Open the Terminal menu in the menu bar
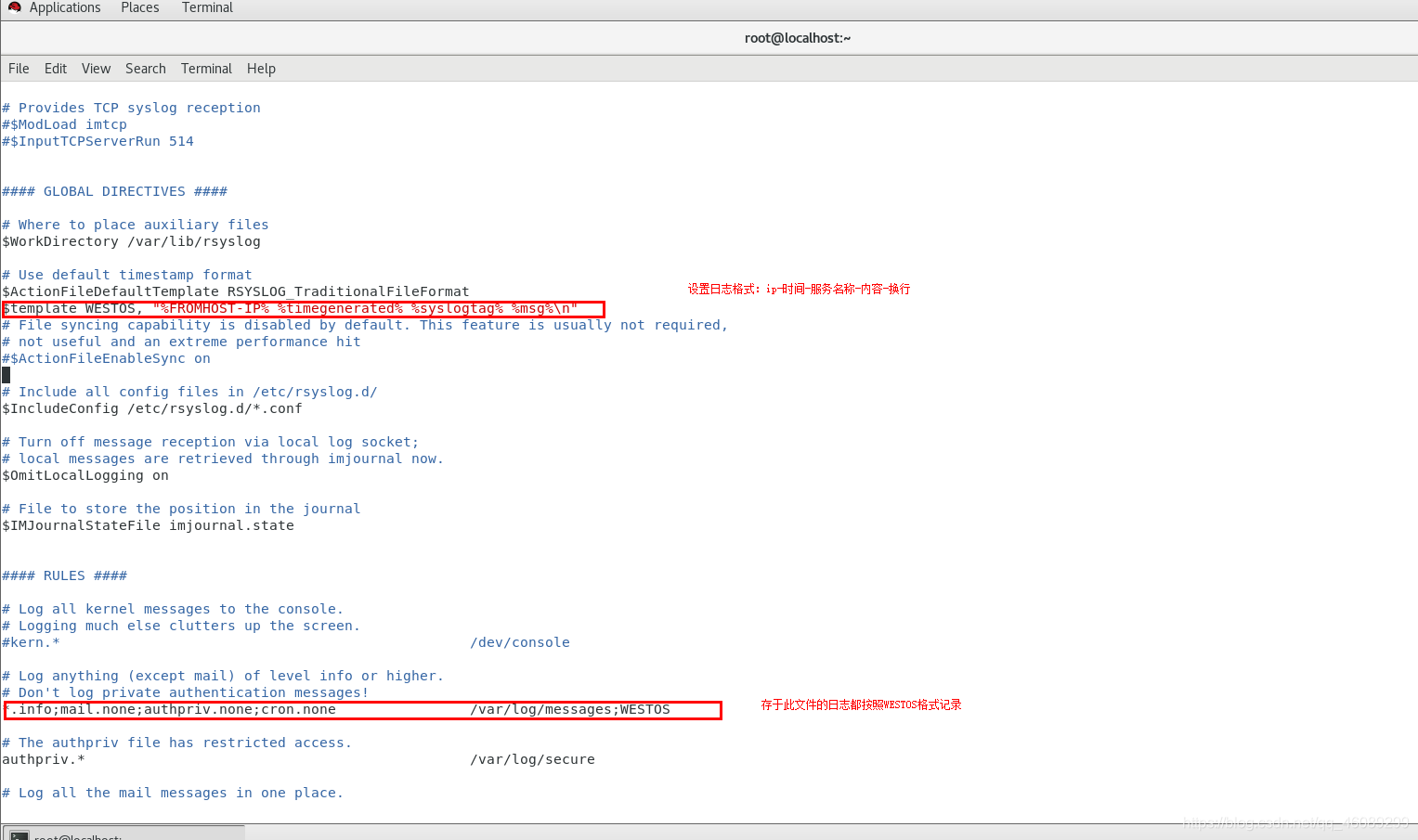The image size is (1418, 840). [206, 69]
